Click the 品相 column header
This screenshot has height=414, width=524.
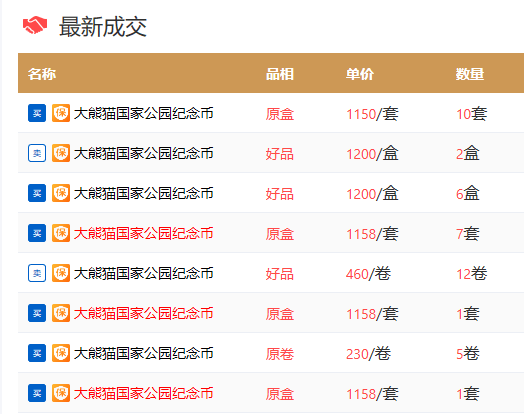(280, 74)
